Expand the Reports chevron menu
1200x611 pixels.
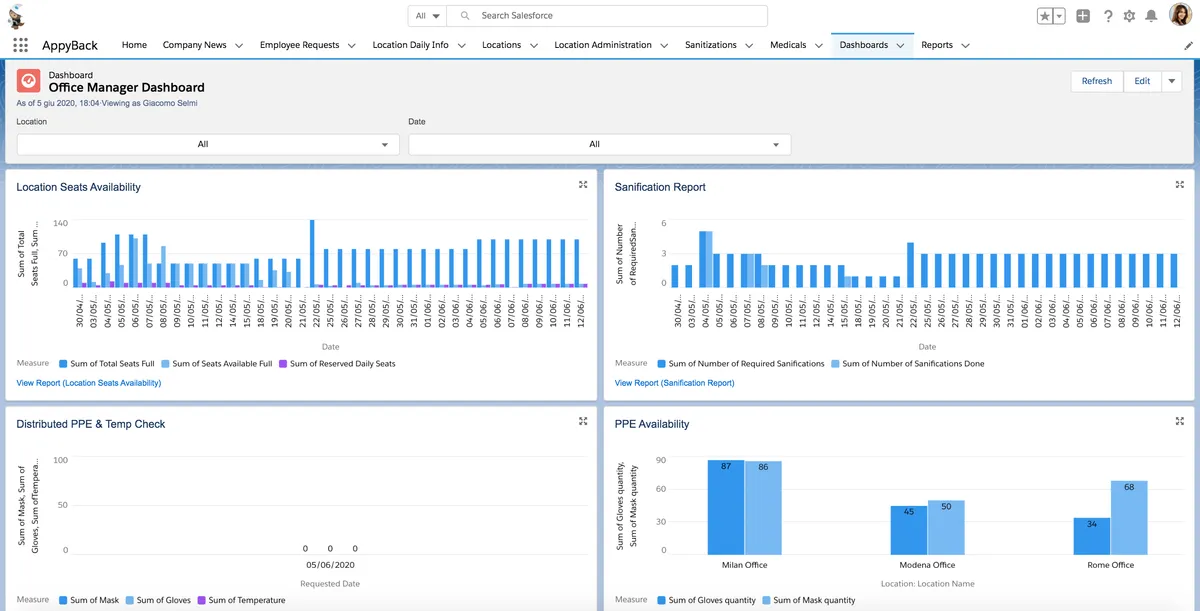(x=966, y=45)
